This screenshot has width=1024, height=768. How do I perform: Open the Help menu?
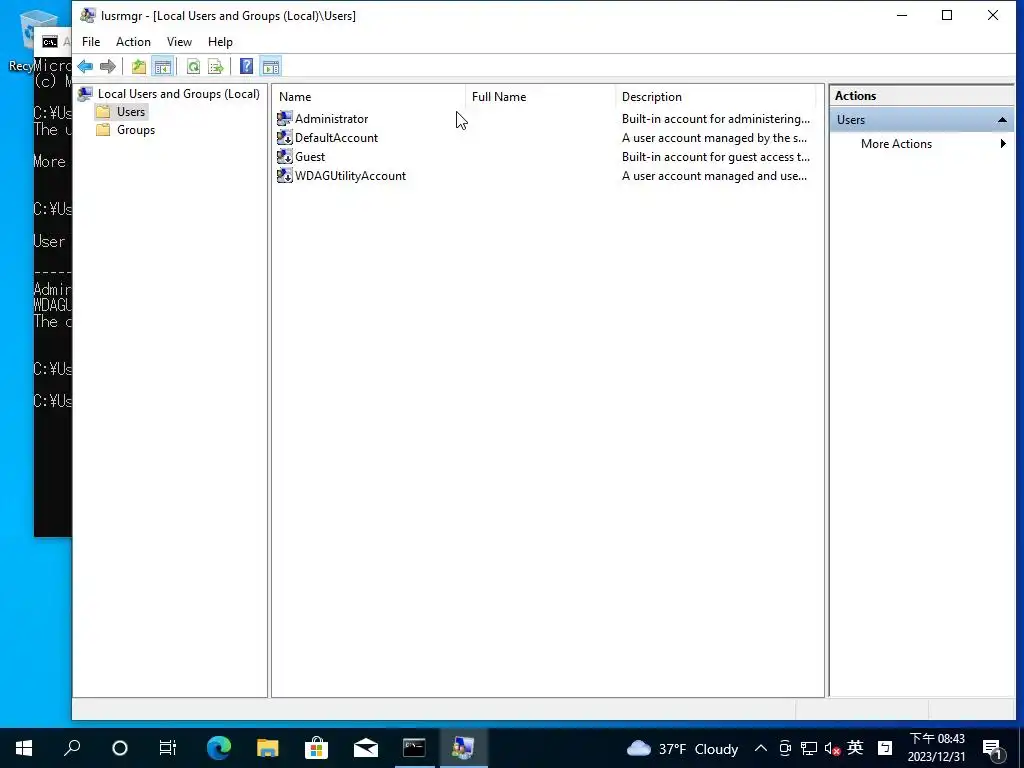coord(220,42)
